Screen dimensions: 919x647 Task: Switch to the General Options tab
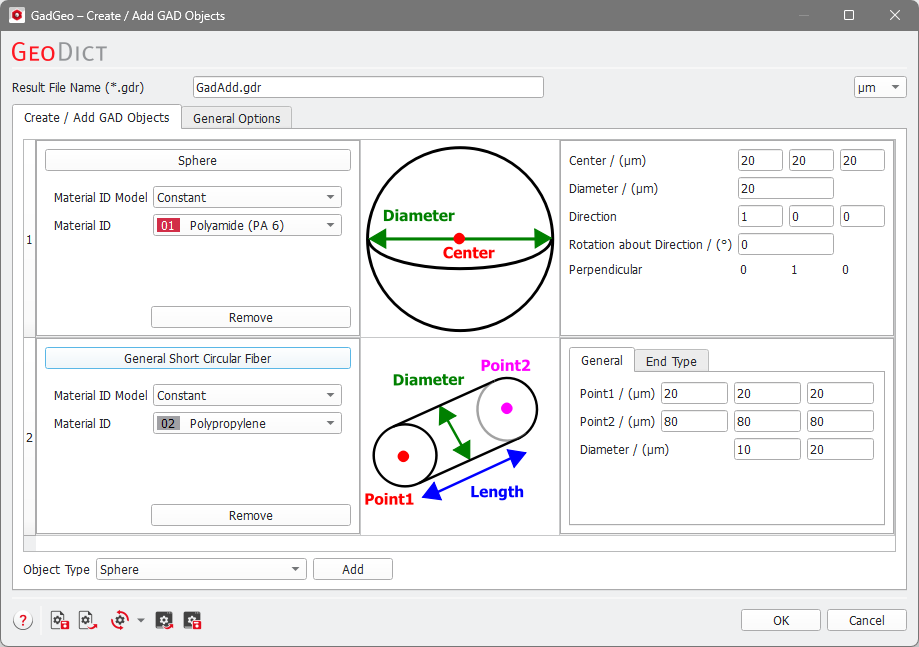pos(237,118)
